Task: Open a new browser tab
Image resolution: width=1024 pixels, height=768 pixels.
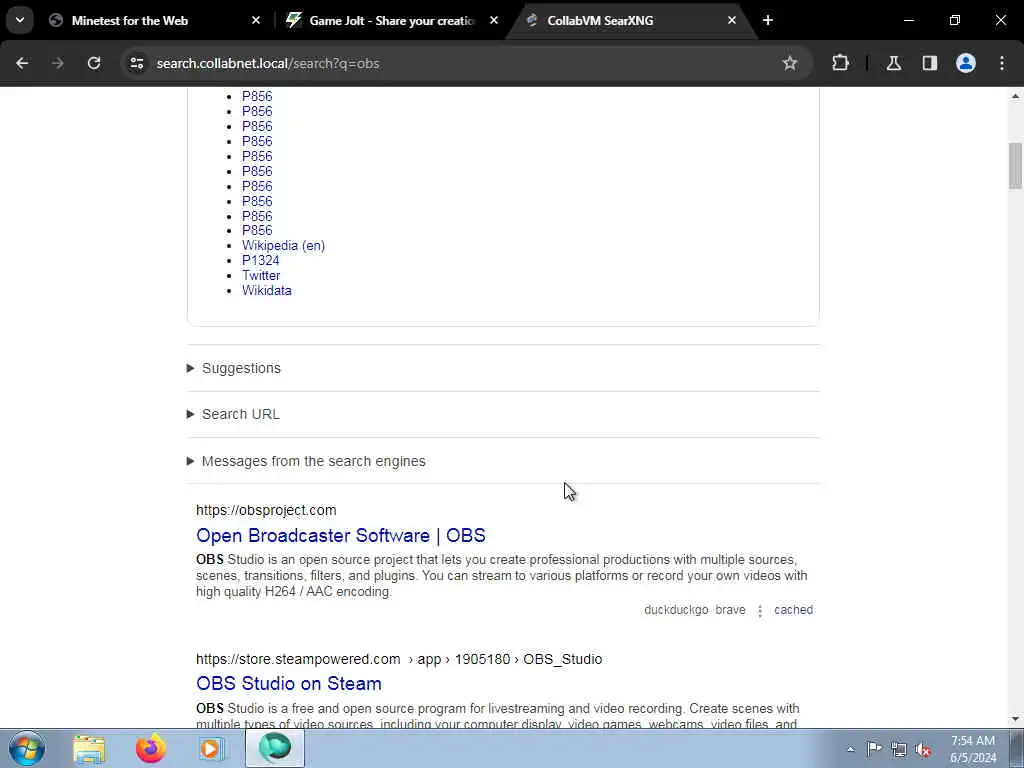Action: coord(768,20)
